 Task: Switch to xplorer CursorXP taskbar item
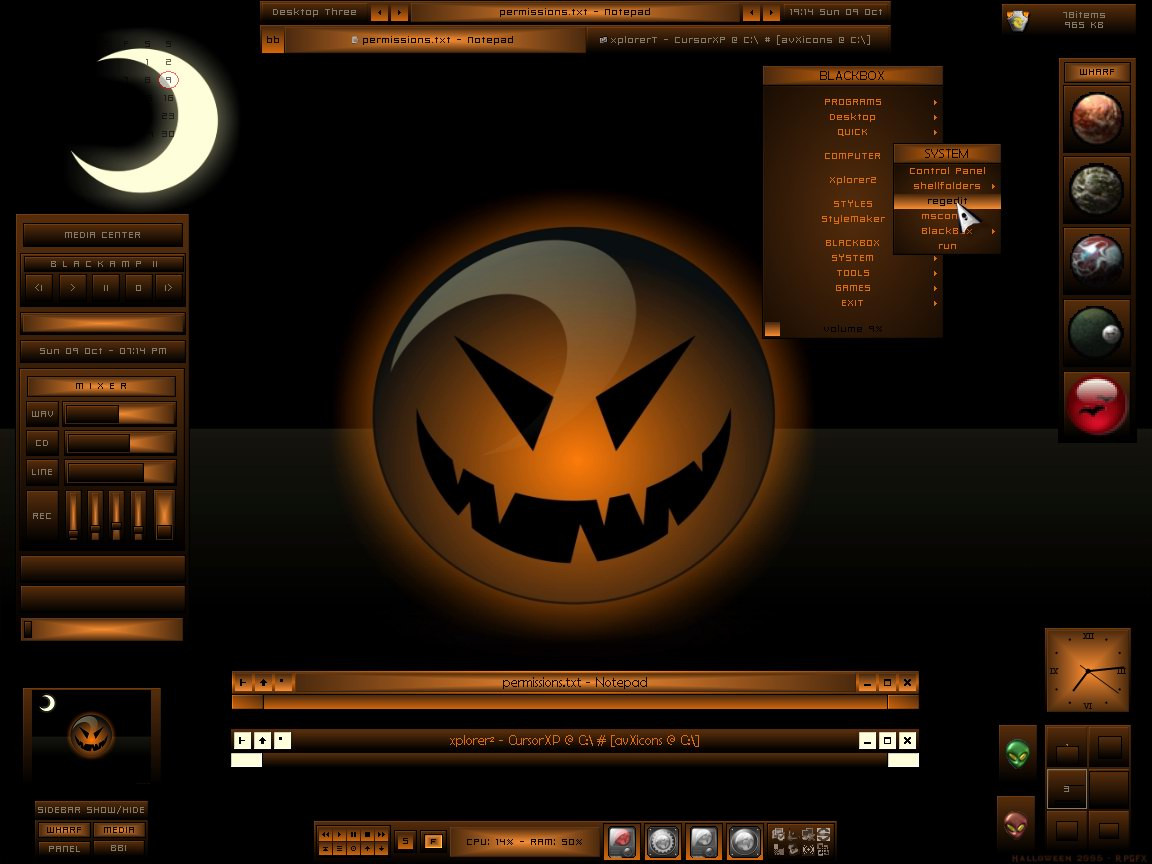(737, 40)
